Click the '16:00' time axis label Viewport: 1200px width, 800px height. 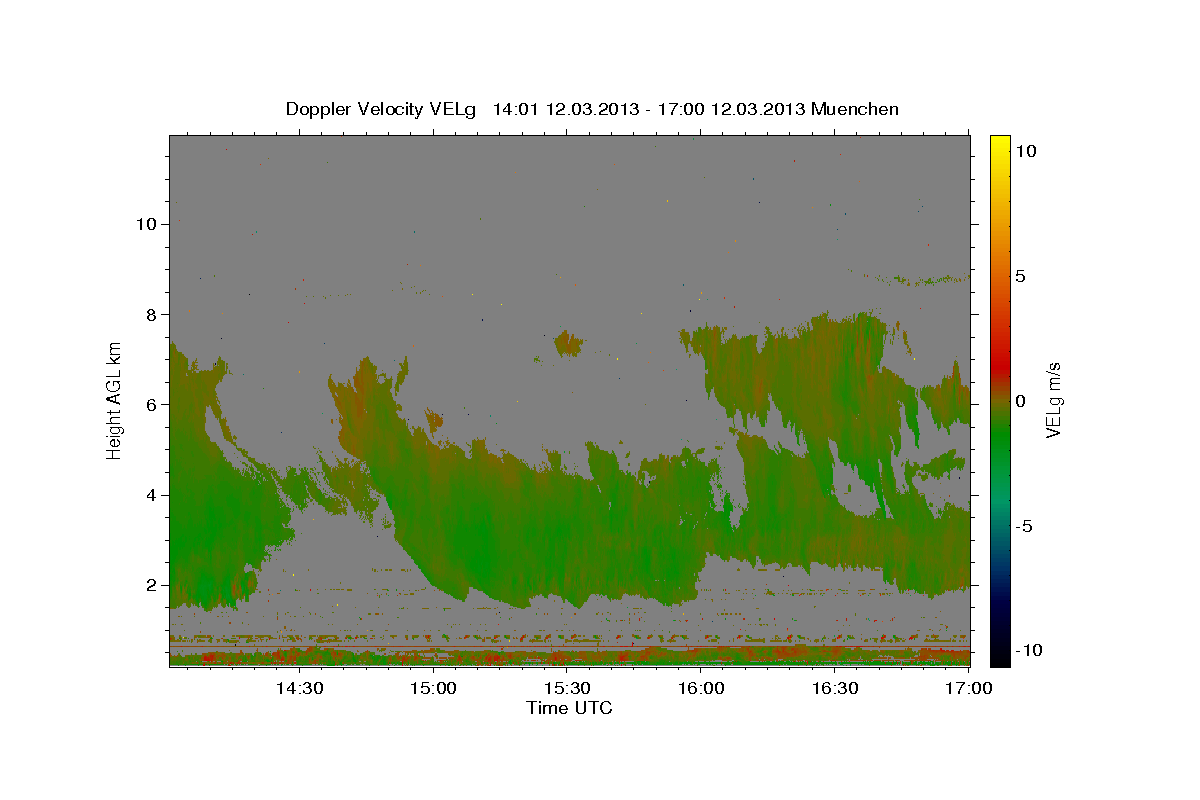[x=701, y=689]
